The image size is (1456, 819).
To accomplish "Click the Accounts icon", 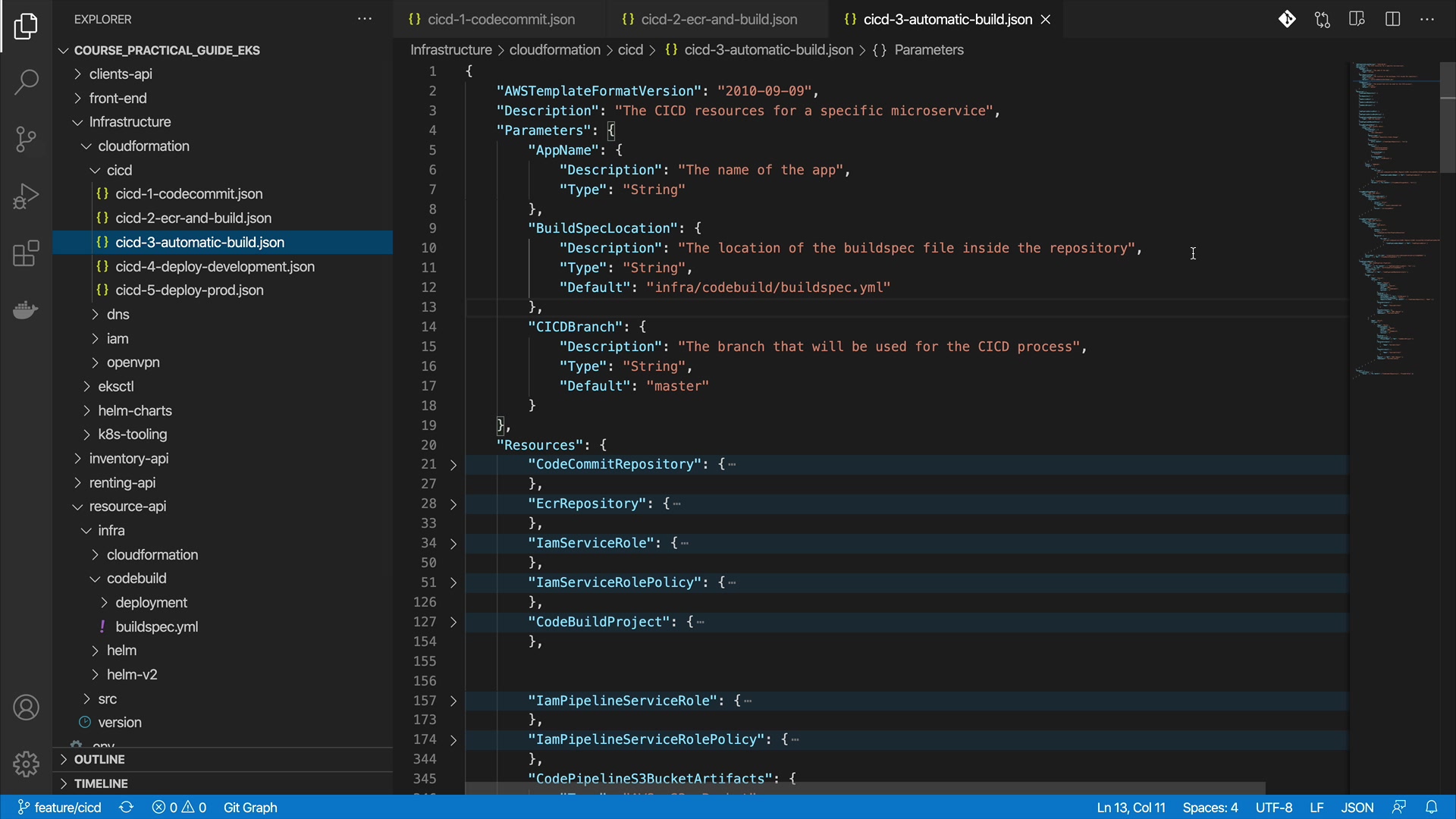I will [x=26, y=708].
